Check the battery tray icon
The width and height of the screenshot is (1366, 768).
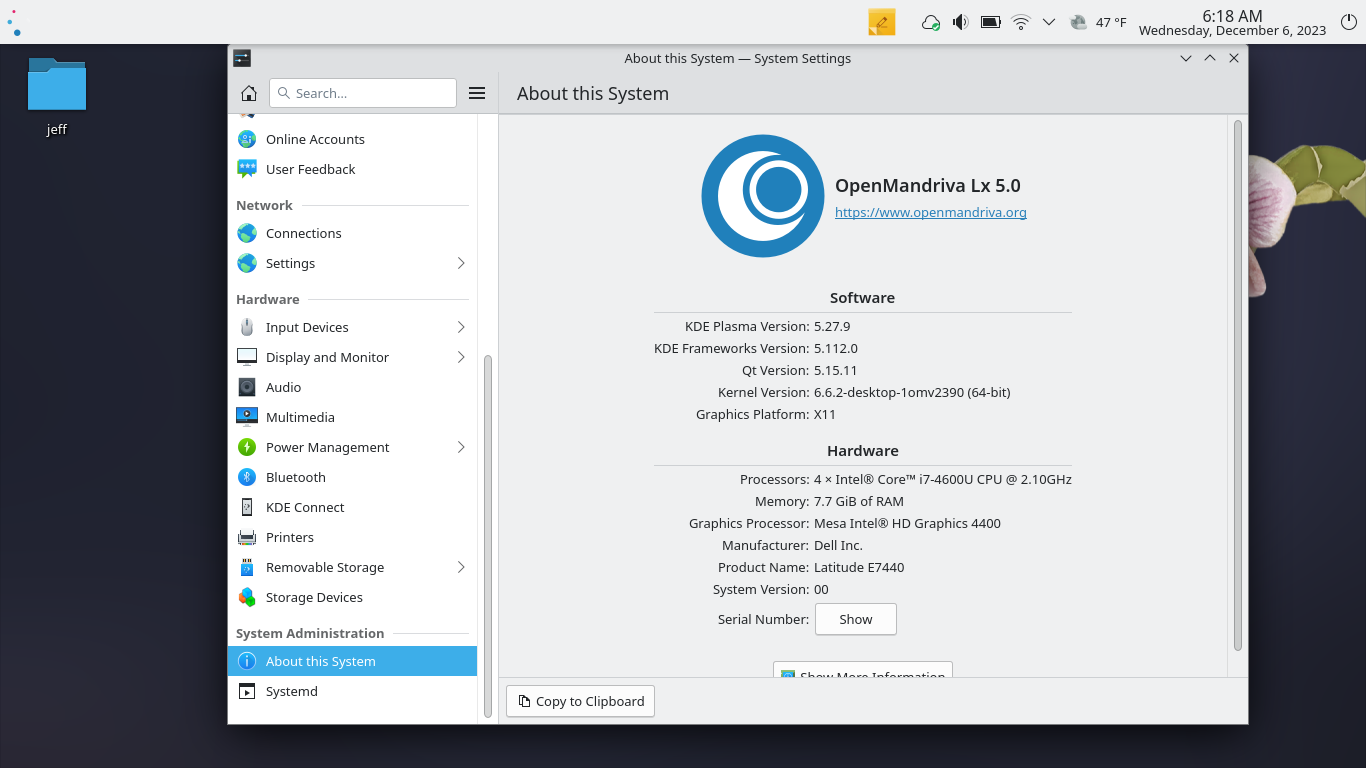990,22
